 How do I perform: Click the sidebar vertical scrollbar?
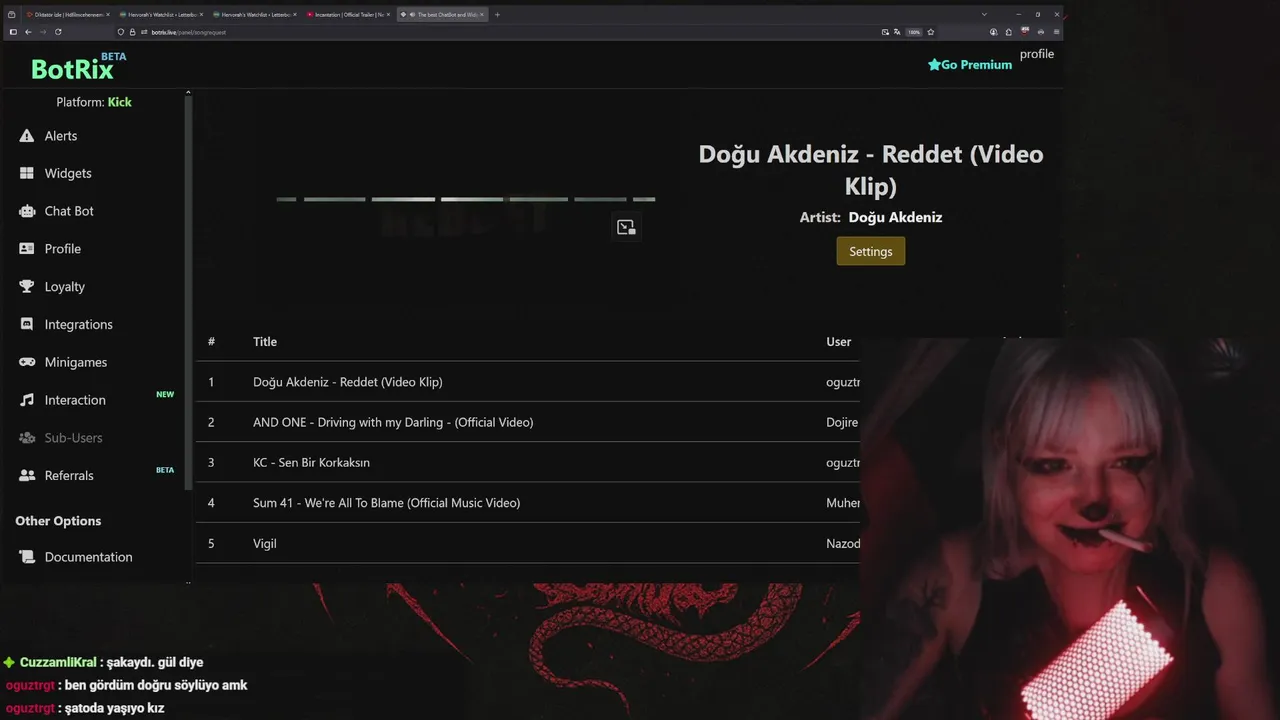pyautogui.click(x=188, y=290)
